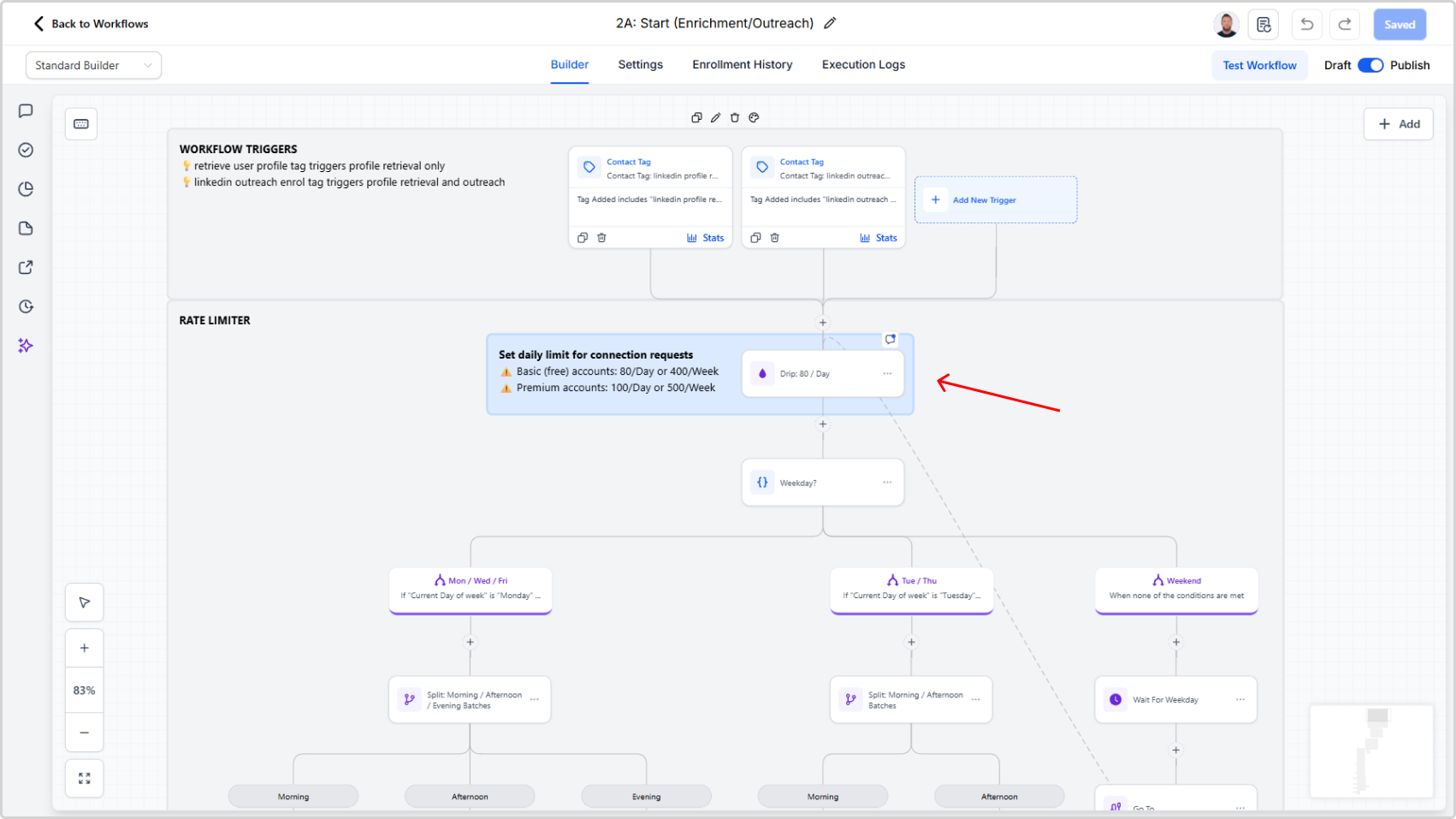Open the Standard Builder dropdown
This screenshot has width=1456, height=819.
pyautogui.click(x=93, y=65)
